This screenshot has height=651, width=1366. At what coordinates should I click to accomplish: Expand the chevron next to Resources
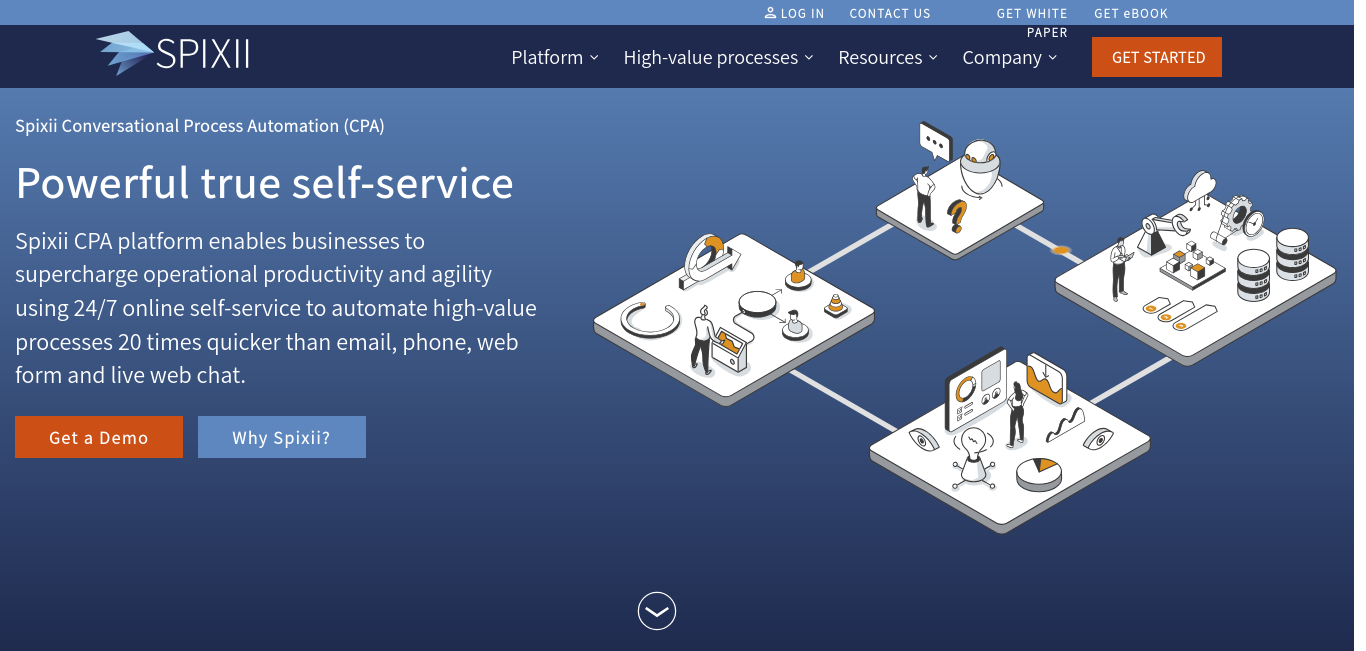click(933, 58)
